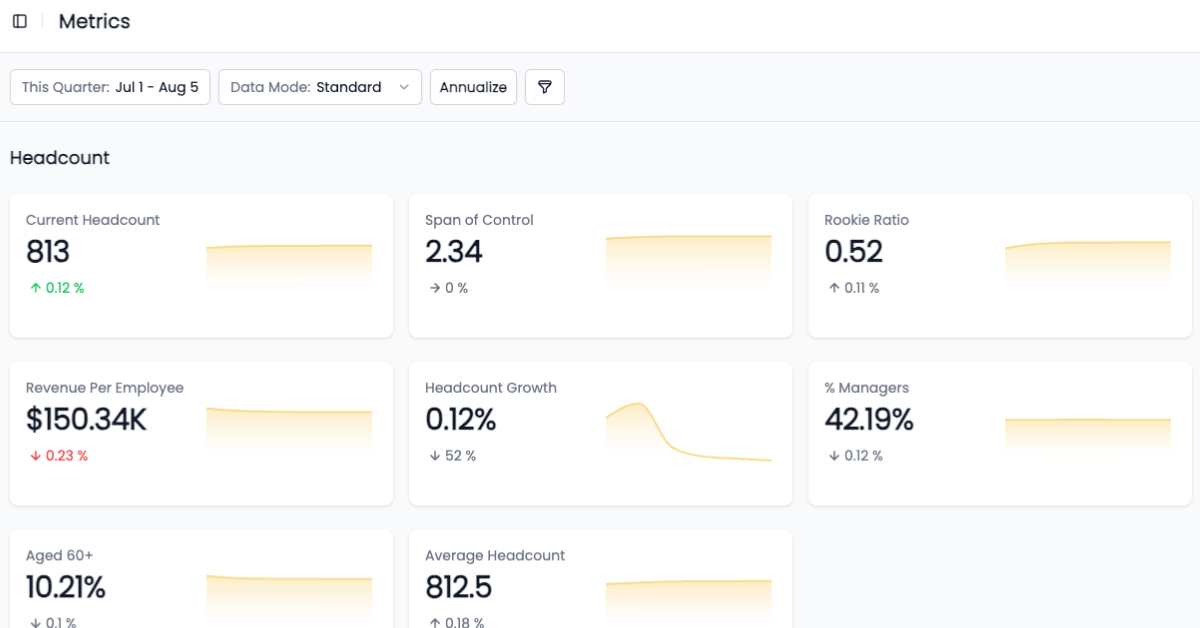Click the Current Headcount sparkline chart
The width and height of the screenshot is (1200, 628).
click(289, 266)
